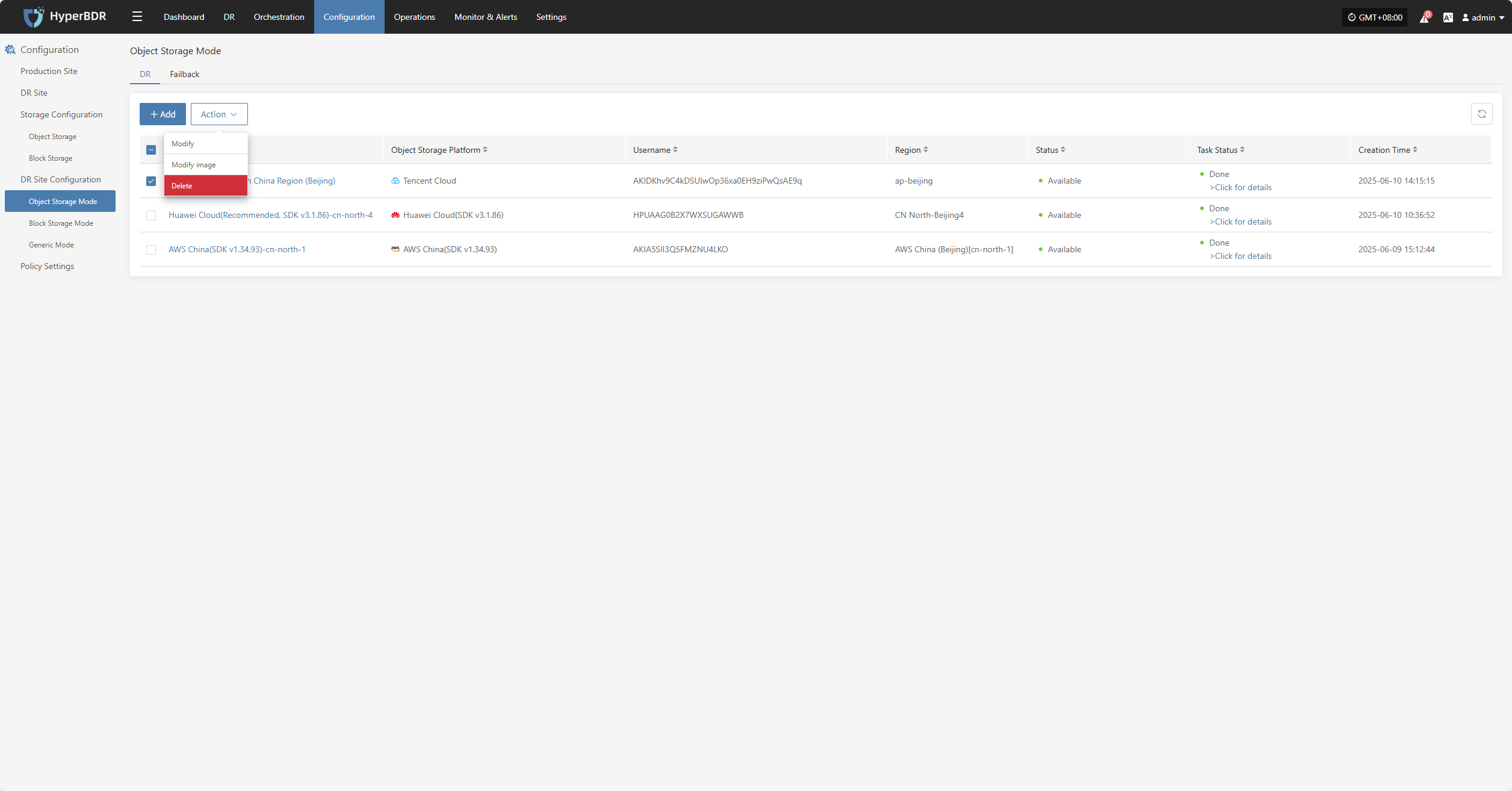Click the GMT+08:00 timezone clock
The image size is (1512, 791).
click(x=1375, y=17)
